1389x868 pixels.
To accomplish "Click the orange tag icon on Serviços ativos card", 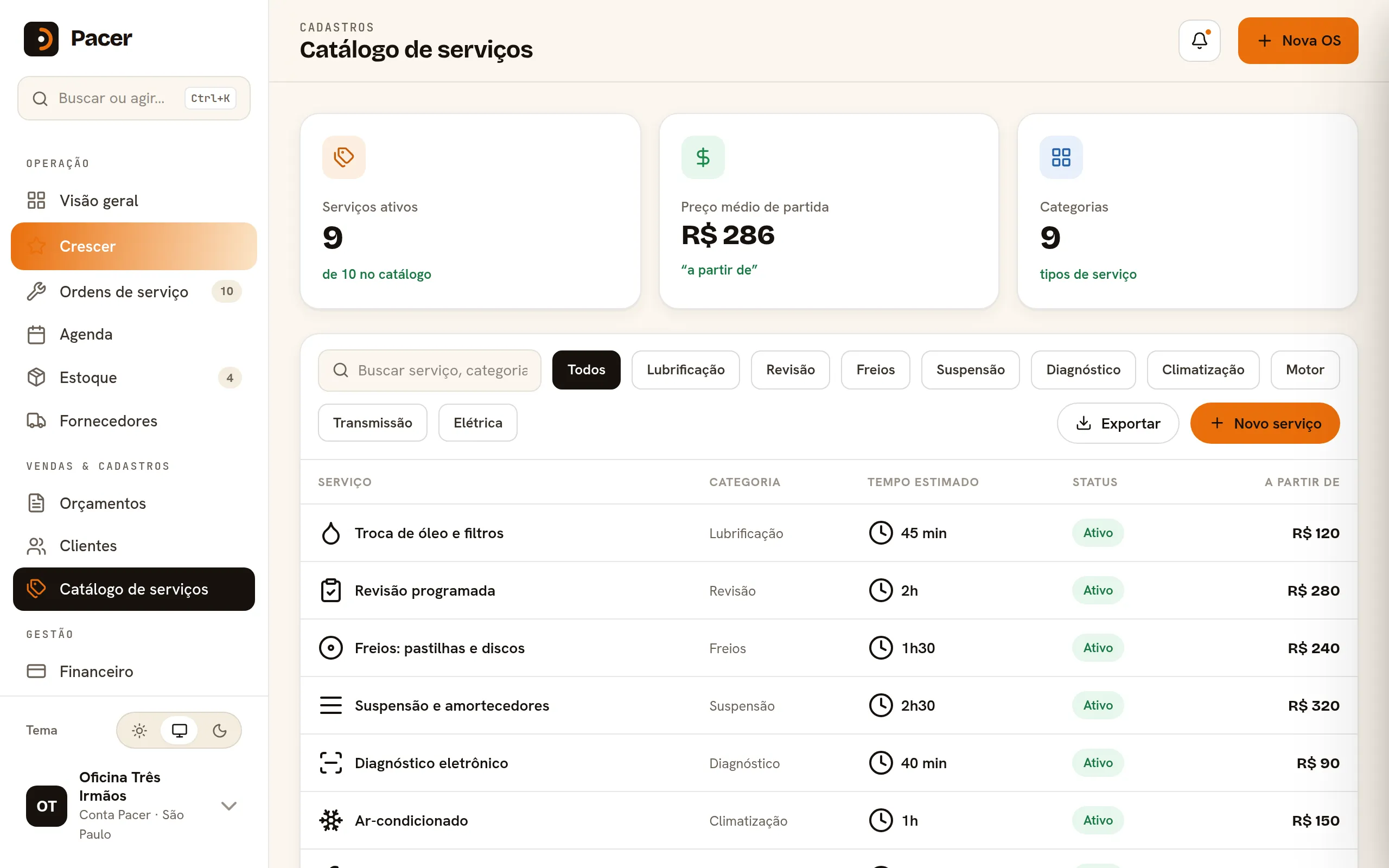I will [x=344, y=157].
